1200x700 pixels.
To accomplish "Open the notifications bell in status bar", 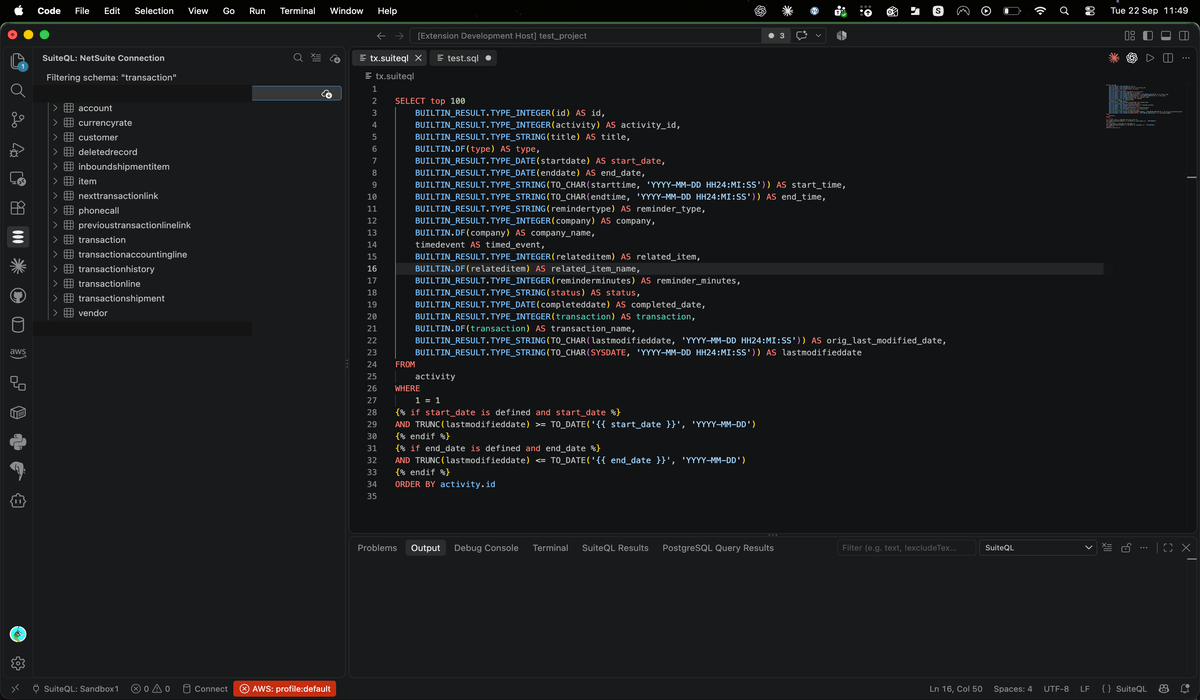I will point(1186,689).
